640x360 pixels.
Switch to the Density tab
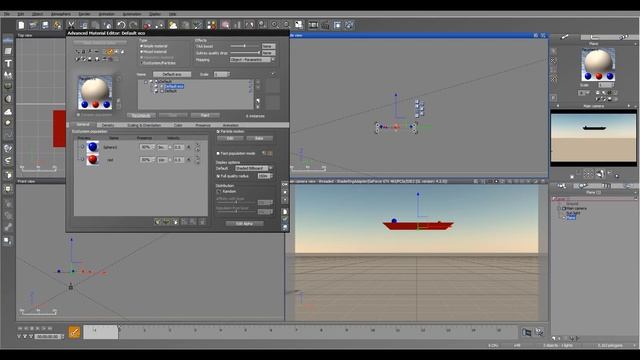(108, 125)
